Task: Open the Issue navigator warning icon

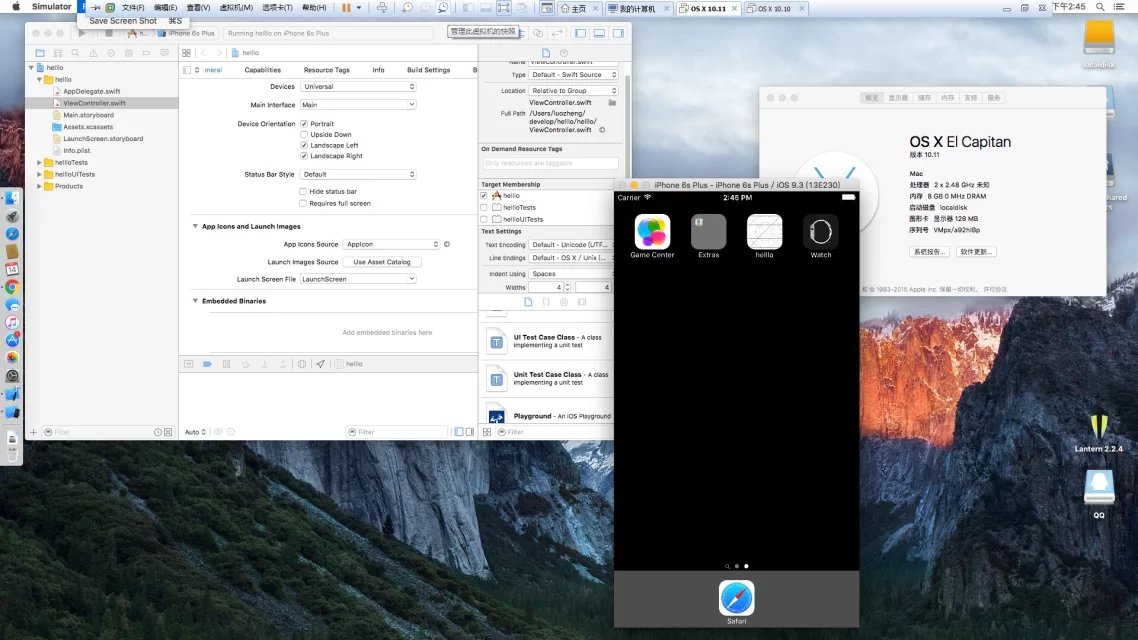Action: pyautogui.click(x=93, y=53)
